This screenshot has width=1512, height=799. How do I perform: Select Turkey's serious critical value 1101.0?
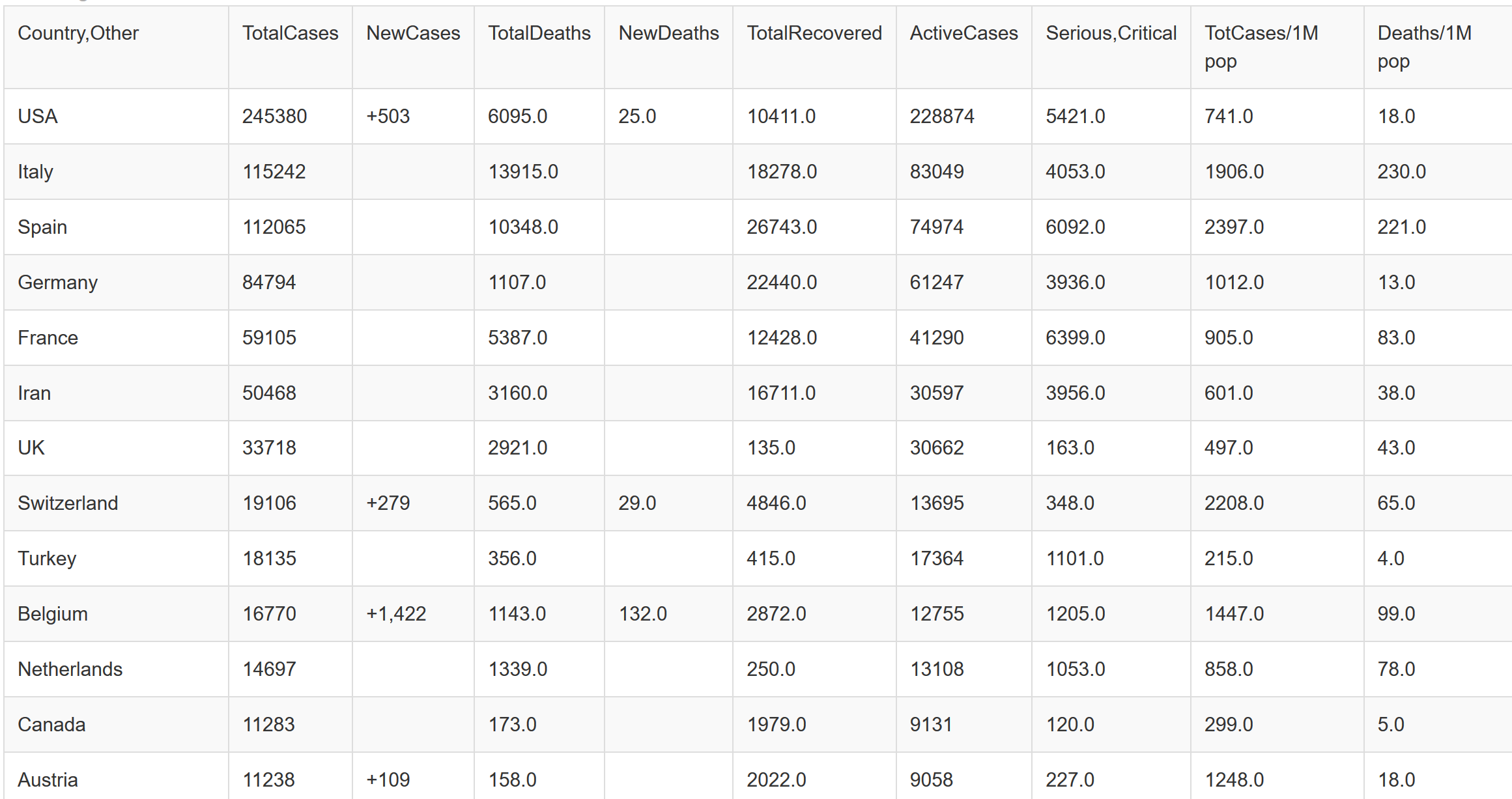tap(1074, 559)
